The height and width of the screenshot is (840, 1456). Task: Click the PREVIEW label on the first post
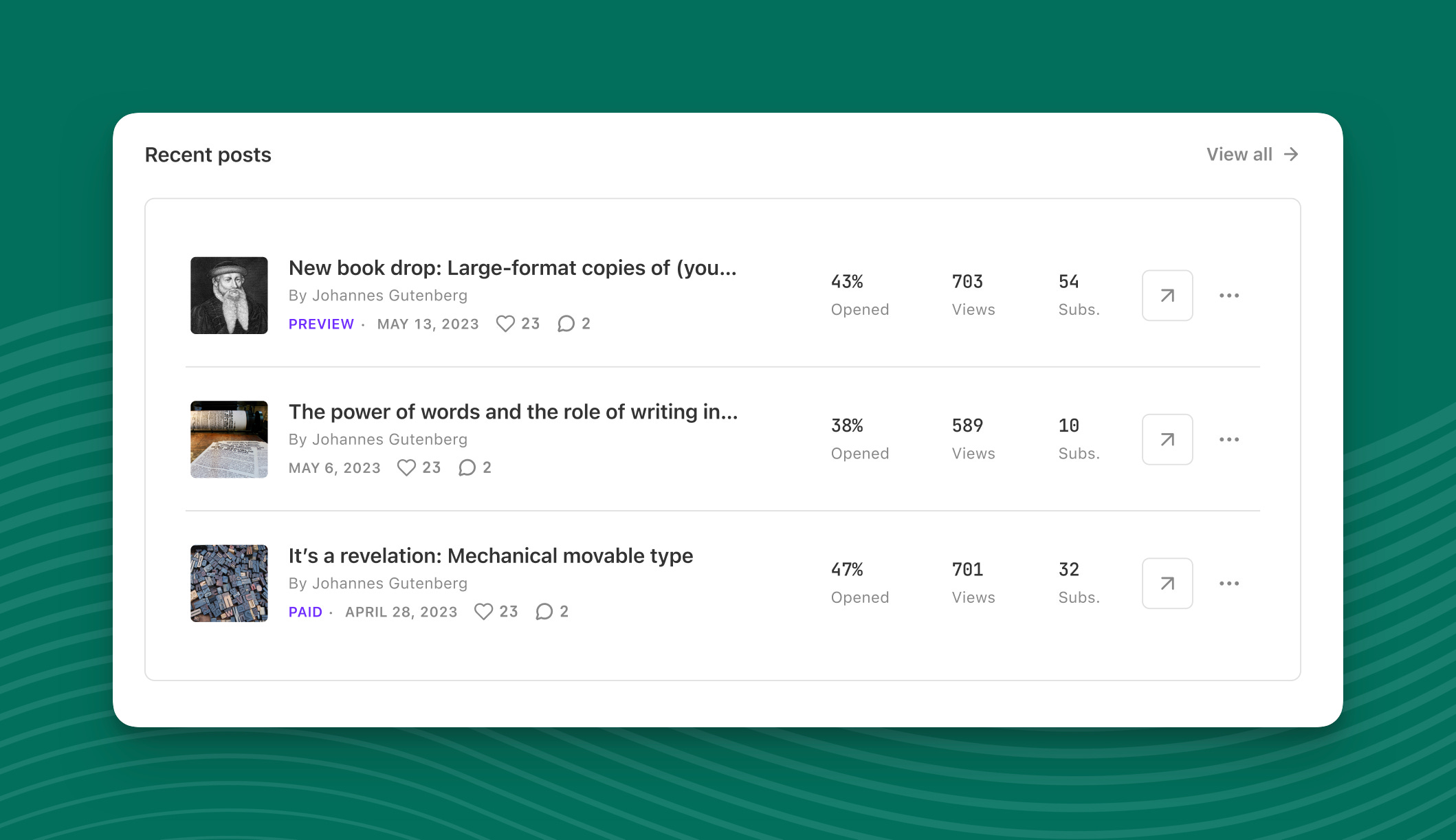[320, 323]
